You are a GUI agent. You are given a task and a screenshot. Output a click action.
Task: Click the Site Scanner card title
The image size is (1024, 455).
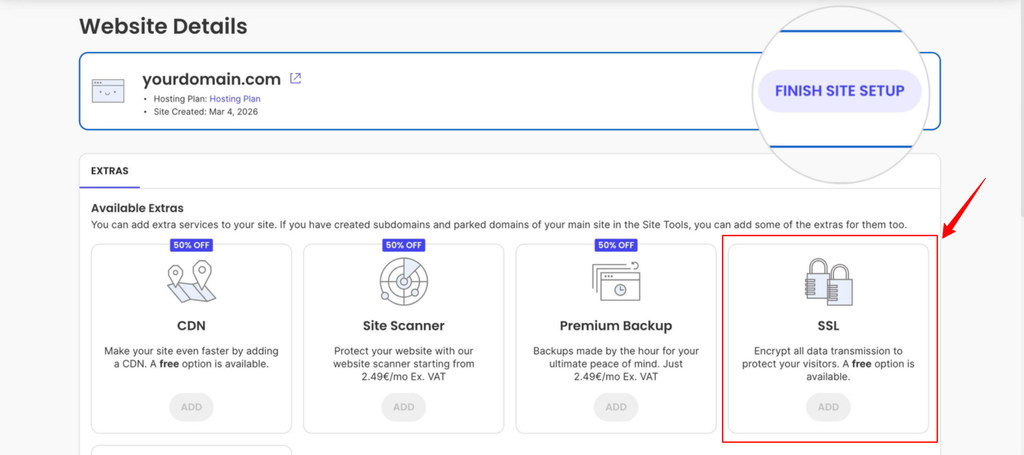[x=404, y=325]
